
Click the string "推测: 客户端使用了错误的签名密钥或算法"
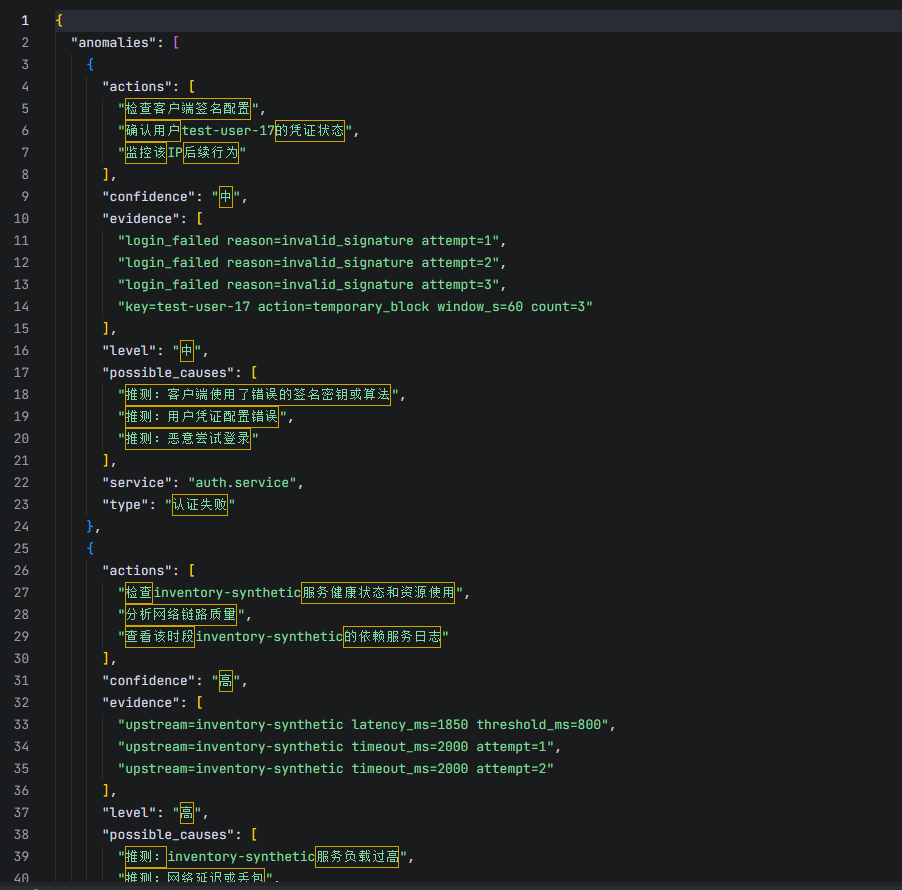(x=258, y=395)
